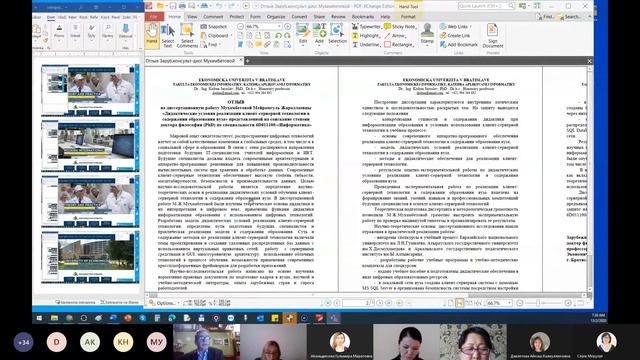Select first slide thumbnail in PowerPoint window
640x360 pixels.
click(90, 90)
